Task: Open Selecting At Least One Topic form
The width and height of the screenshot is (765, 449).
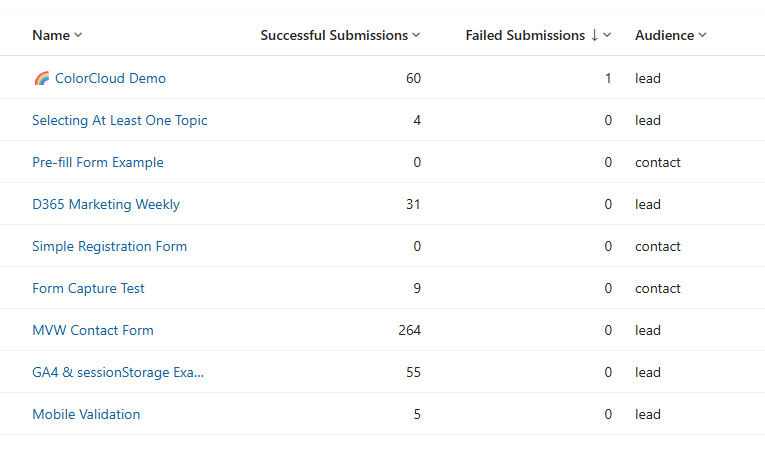Action: tap(120, 120)
